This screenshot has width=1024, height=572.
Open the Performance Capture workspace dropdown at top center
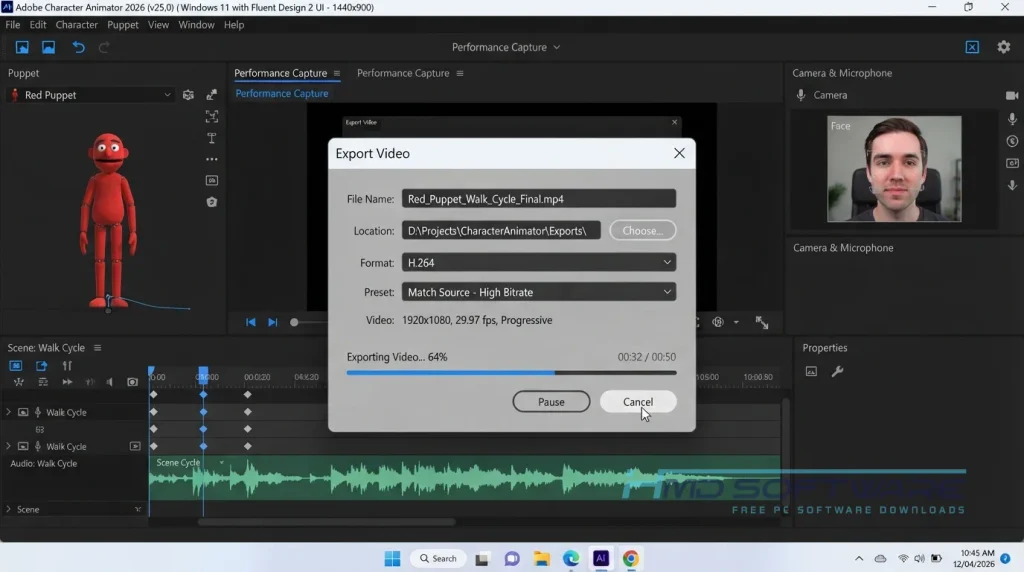coord(506,47)
